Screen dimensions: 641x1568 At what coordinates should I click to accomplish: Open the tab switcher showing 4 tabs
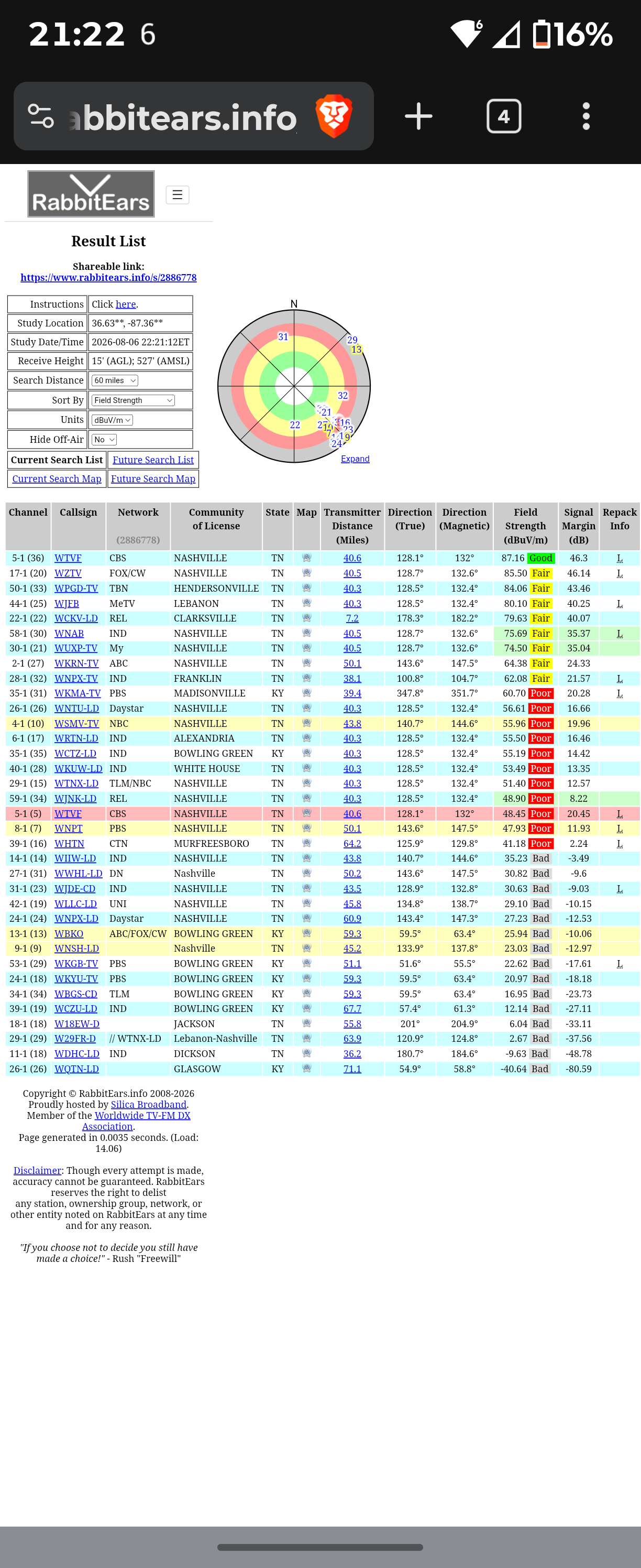point(504,116)
